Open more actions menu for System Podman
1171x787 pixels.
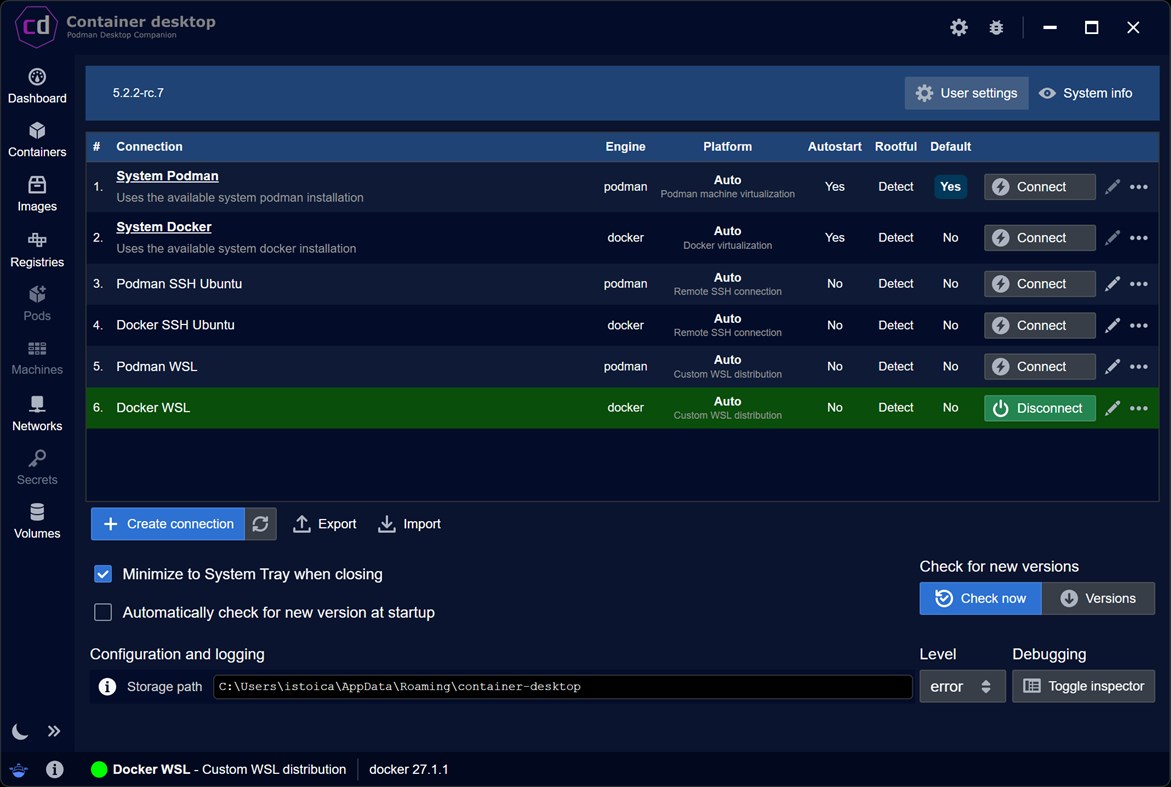click(1138, 187)
